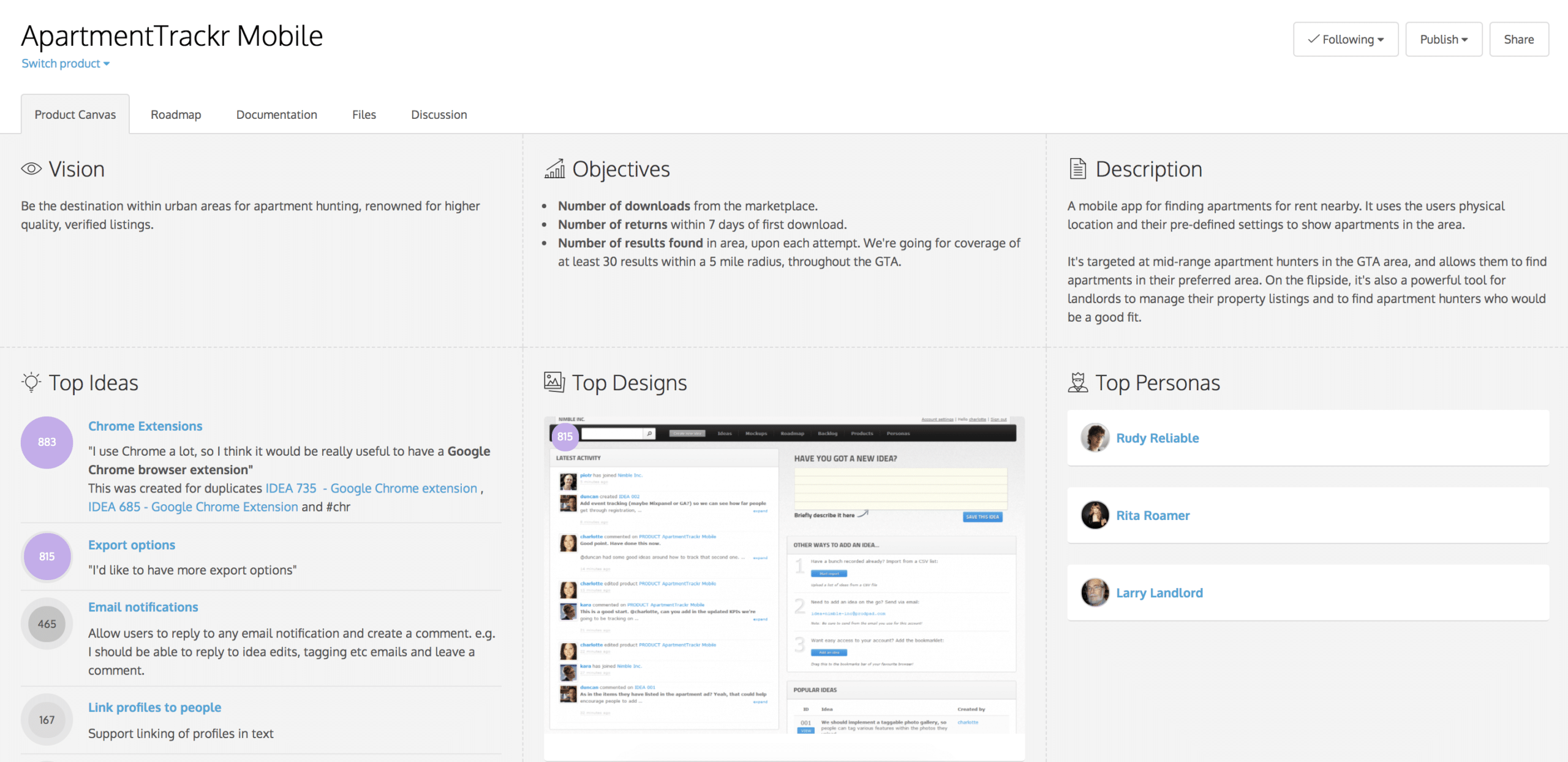This screenshot has width=1568, height=762.
Task: Follow the IDEA 735 Google Chrome extension link
Action: tap(371, 488)
